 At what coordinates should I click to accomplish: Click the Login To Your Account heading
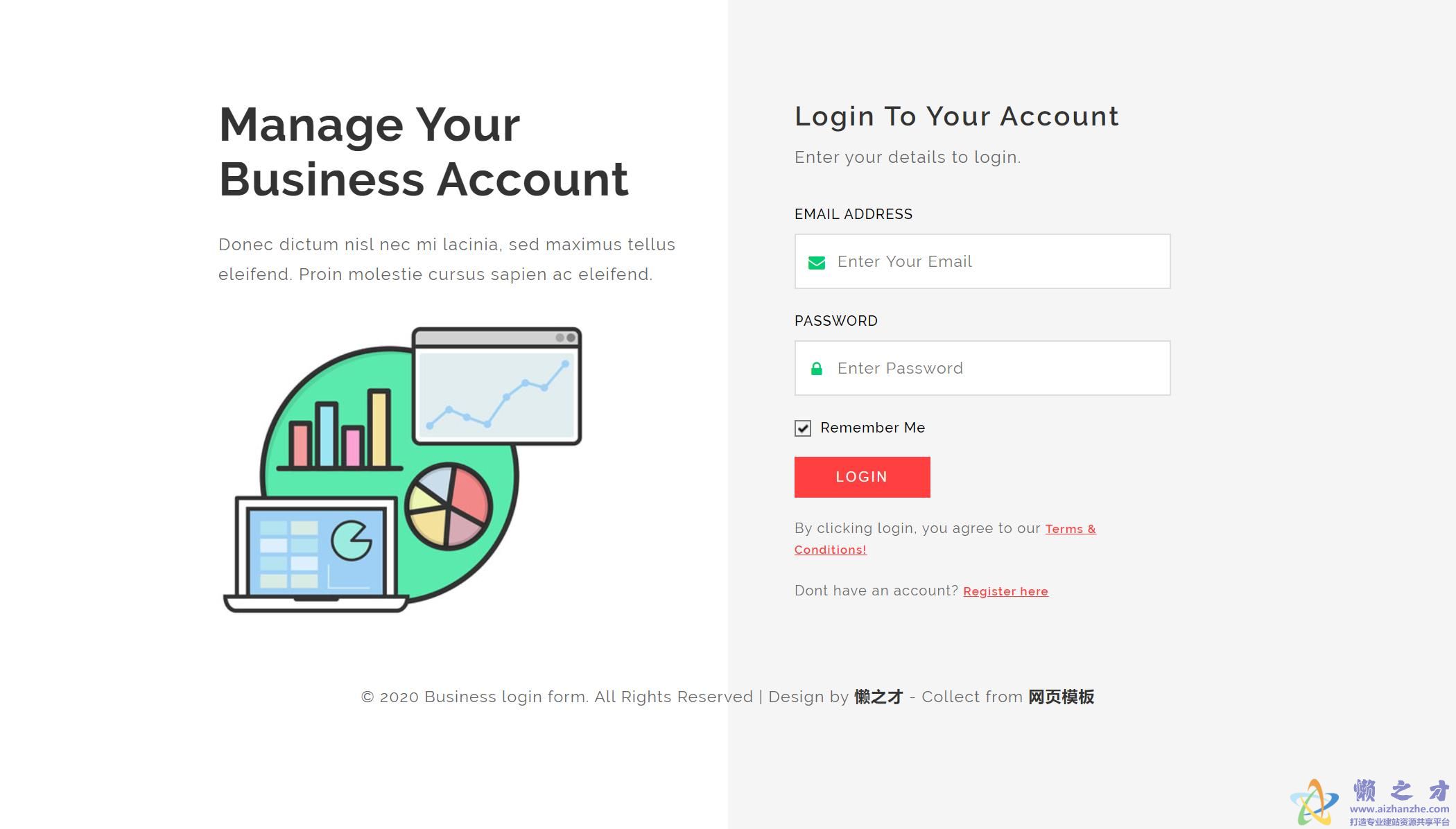957,116
